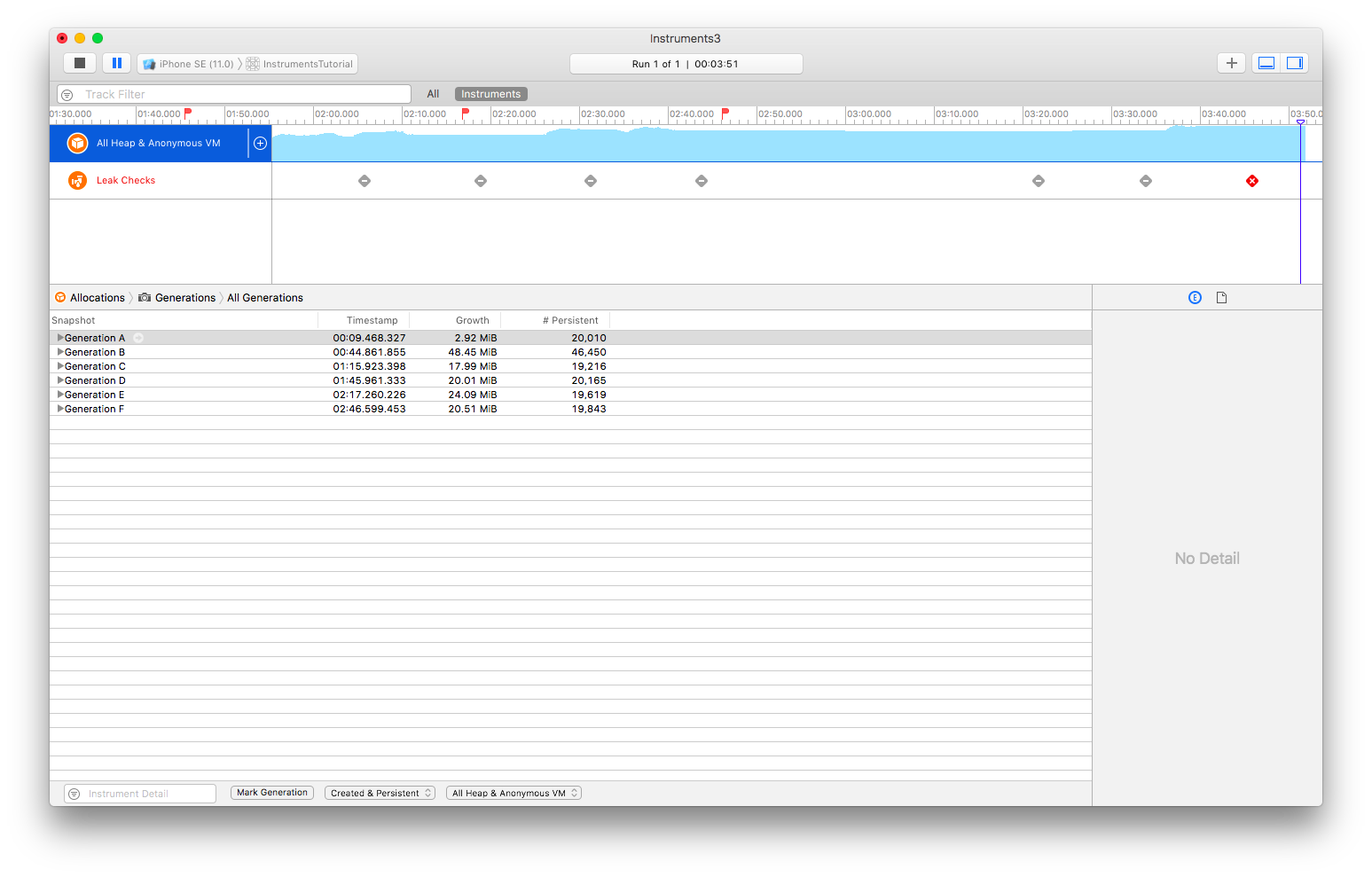Select the Allocations instrument icon

point(78,143)
